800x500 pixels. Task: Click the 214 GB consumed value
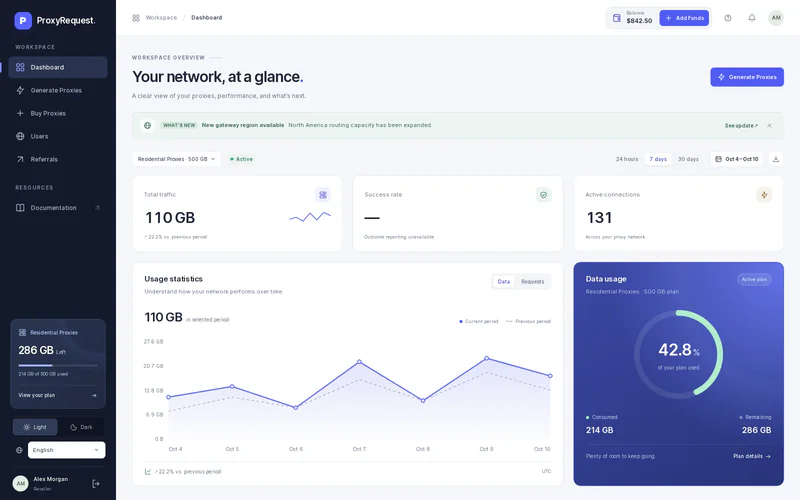(x=599, y=431)
